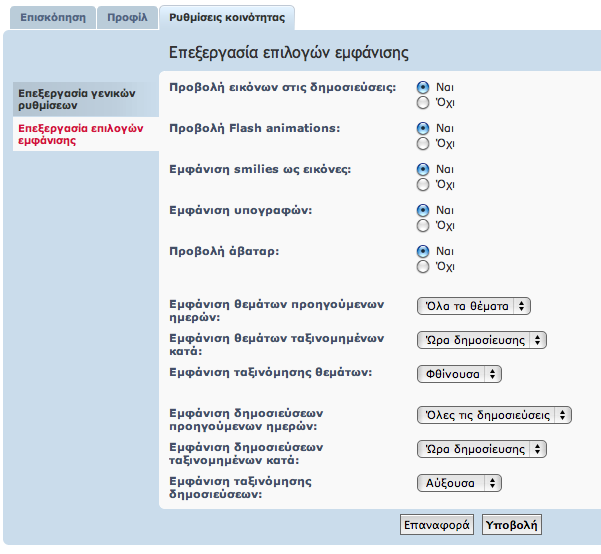The image size is (601, 554).
Task: Select 'Ναι' for Προβολή εικόνων στις δημοσιεύσεις
Action: (x=423, y=87)
